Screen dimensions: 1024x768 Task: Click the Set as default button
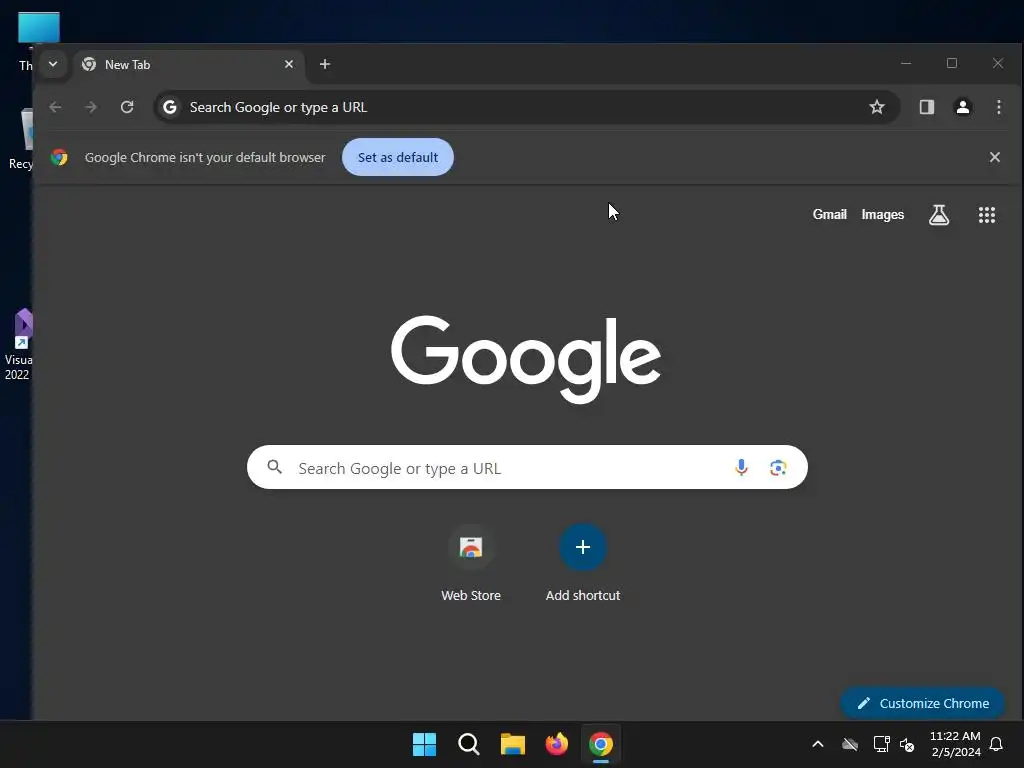point(398,157)
